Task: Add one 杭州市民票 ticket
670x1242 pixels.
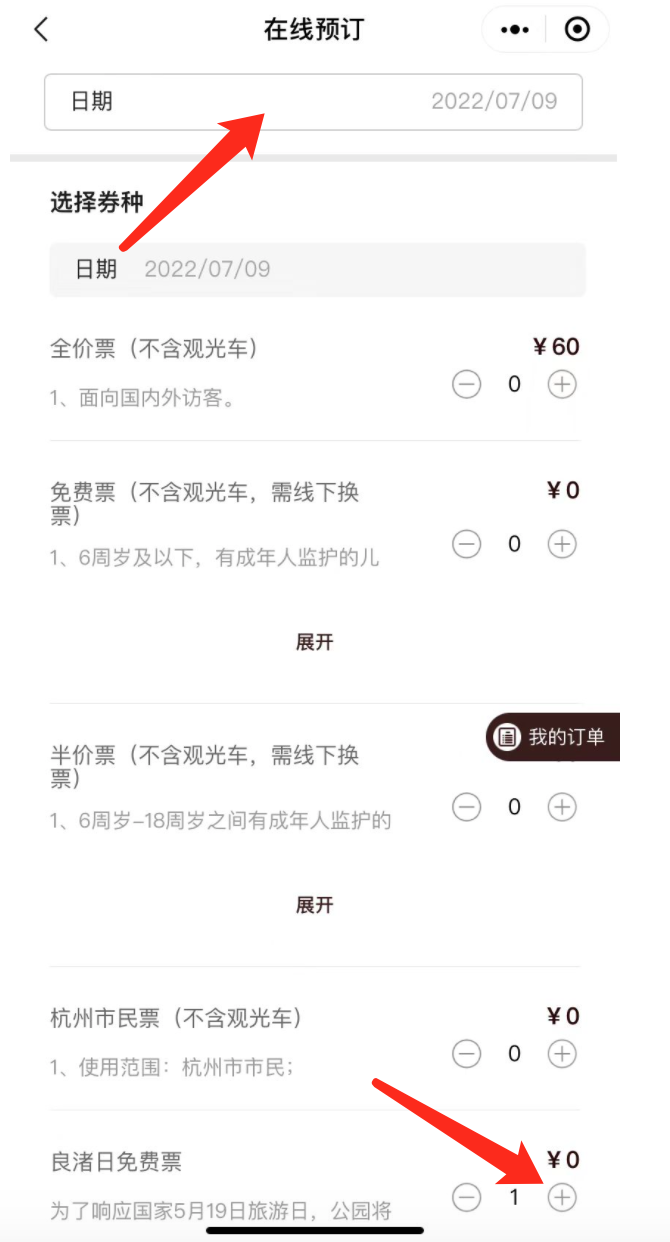Action: pyautogui.click(x=562, y=1053)
